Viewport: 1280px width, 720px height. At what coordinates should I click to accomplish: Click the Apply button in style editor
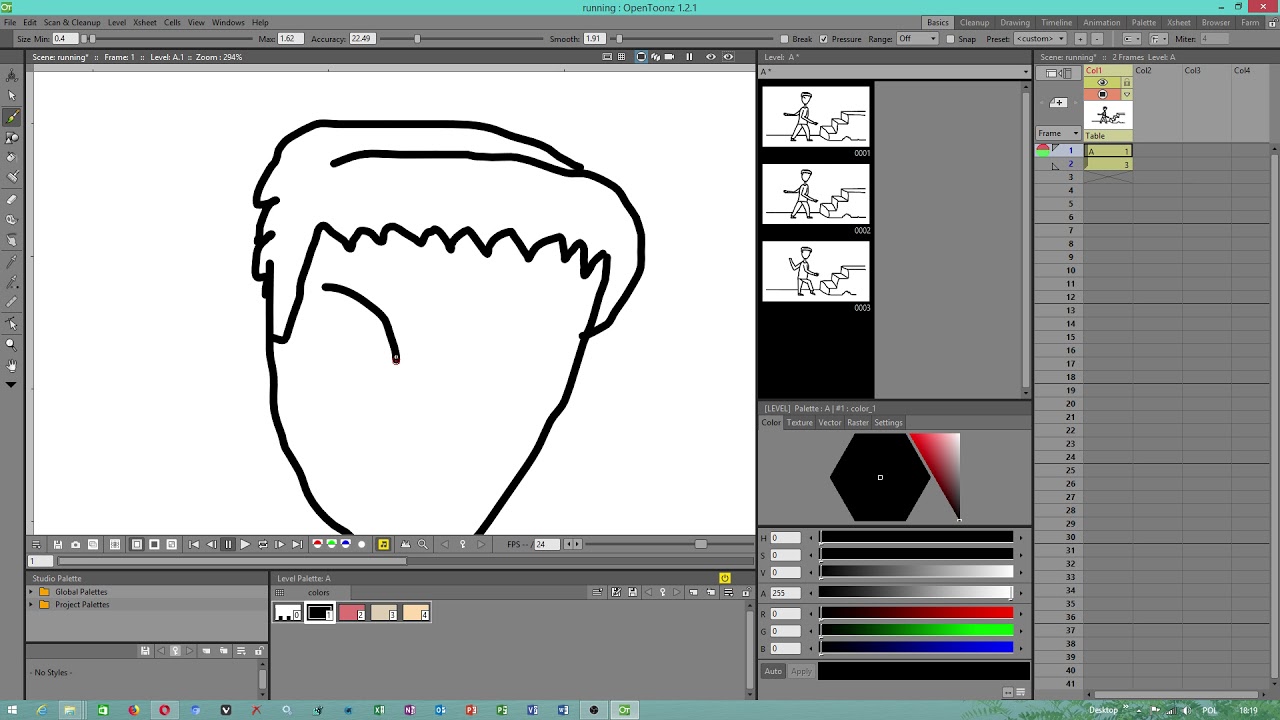click(802, 671)
